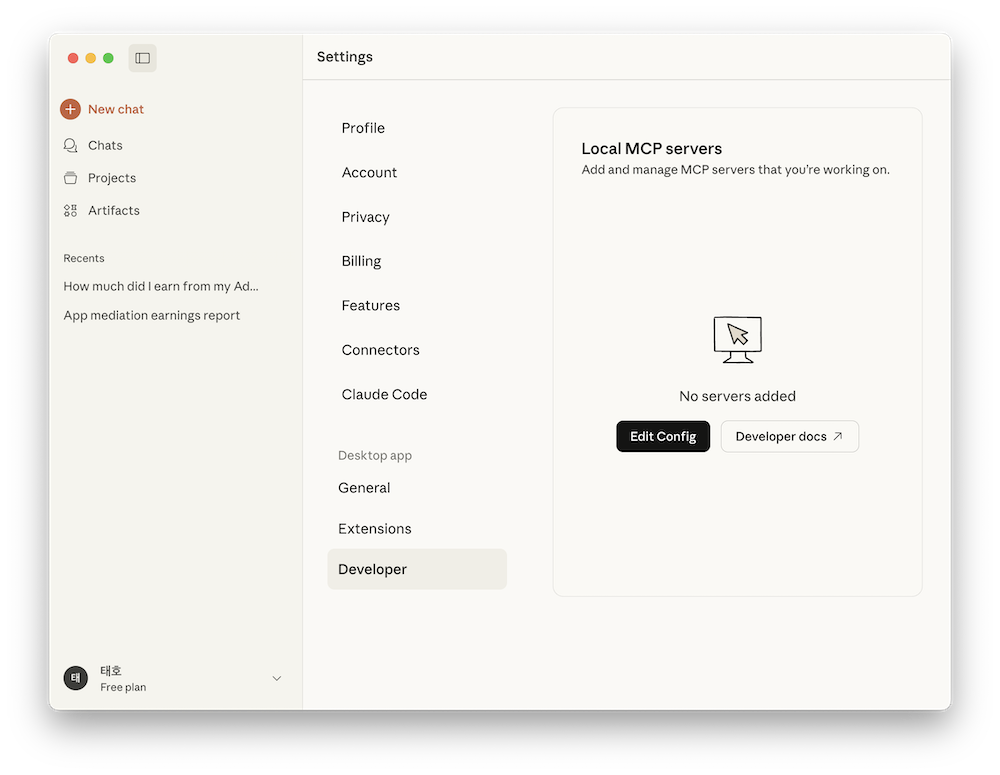Start a New chat
This screenshot has width=1000, height=775.
coord(115,109)
